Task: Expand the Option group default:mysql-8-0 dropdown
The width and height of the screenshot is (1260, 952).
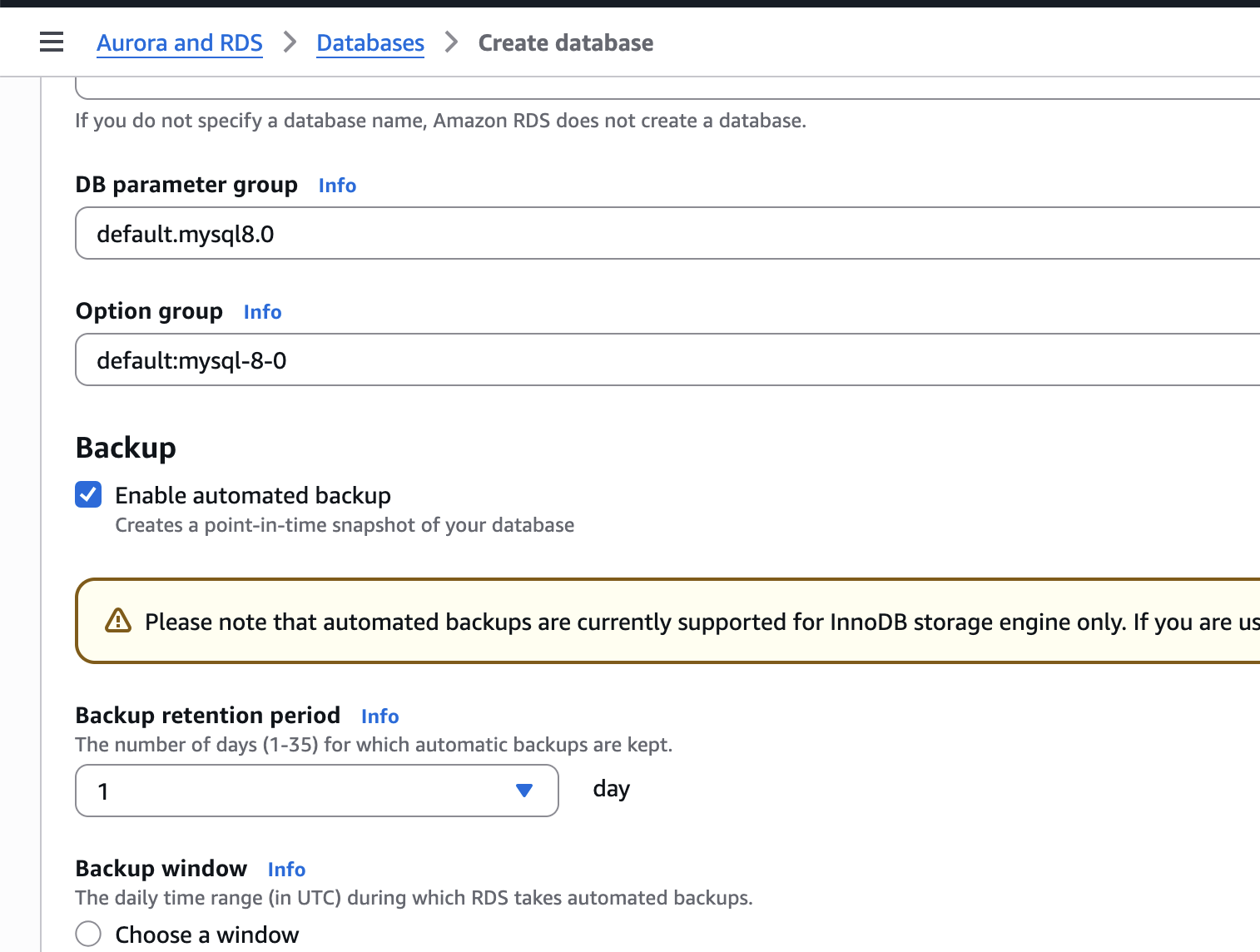Action: coord(666,360)
